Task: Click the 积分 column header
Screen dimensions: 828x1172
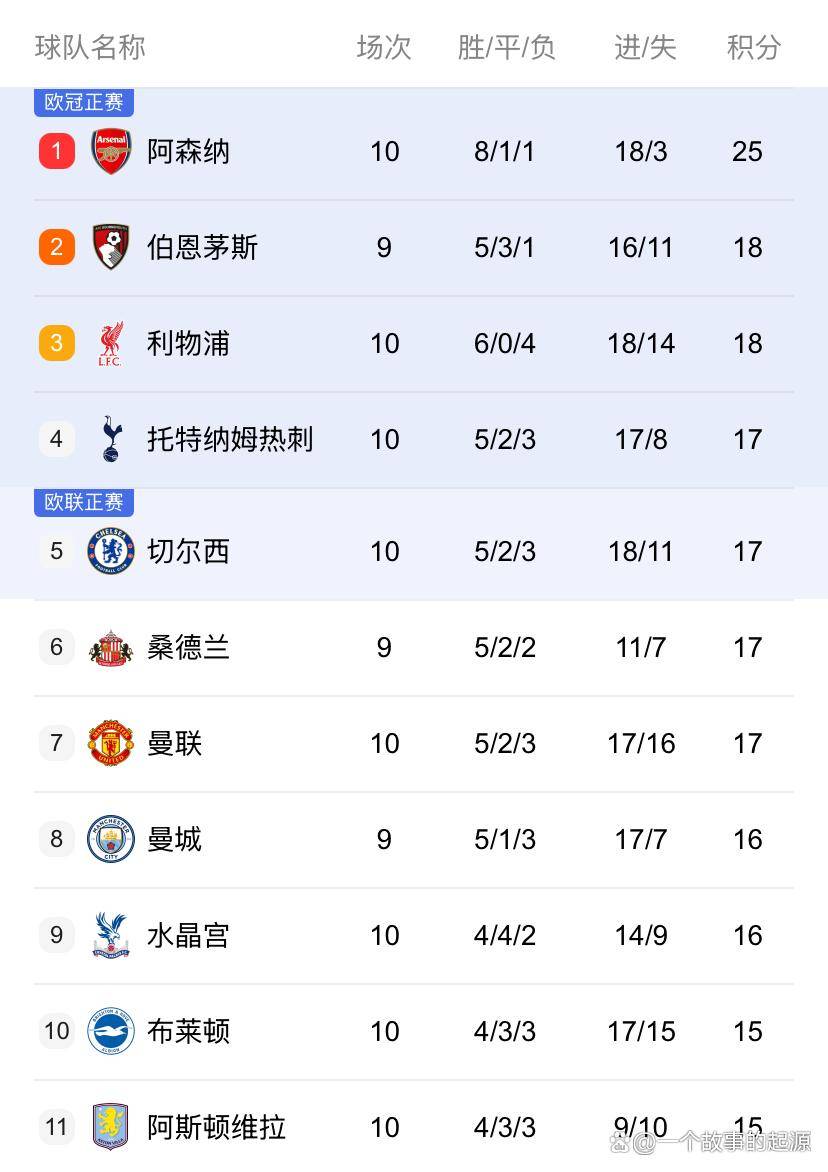Action: tap(753, 47)
